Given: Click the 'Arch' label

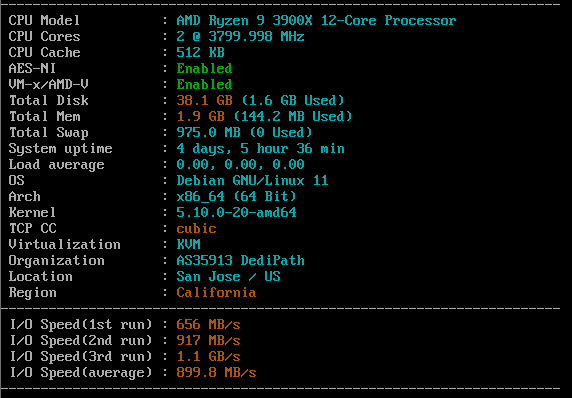Looking at the screenshot, I should 24,197.
